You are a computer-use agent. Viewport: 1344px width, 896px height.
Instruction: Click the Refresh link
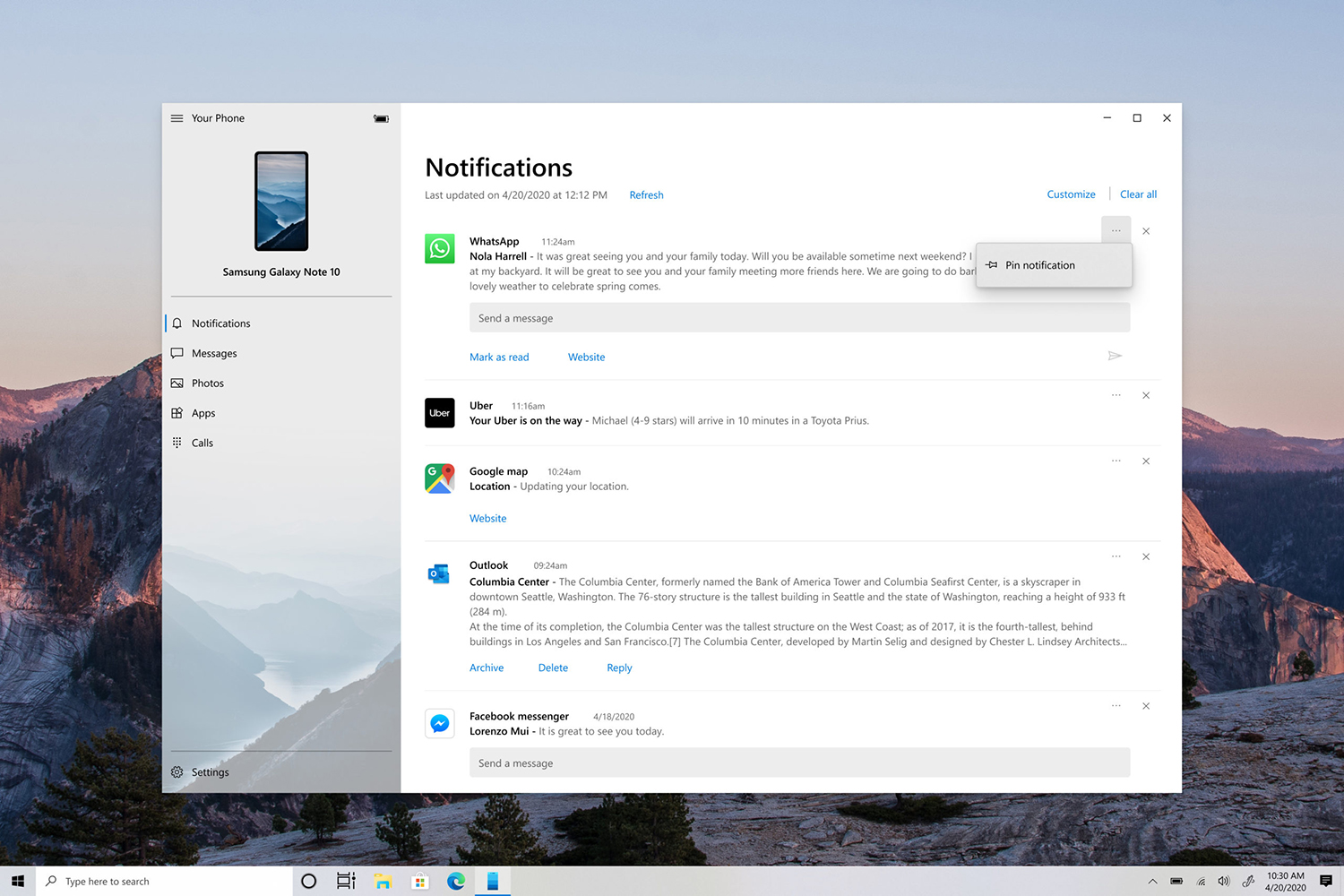(646, 194)
